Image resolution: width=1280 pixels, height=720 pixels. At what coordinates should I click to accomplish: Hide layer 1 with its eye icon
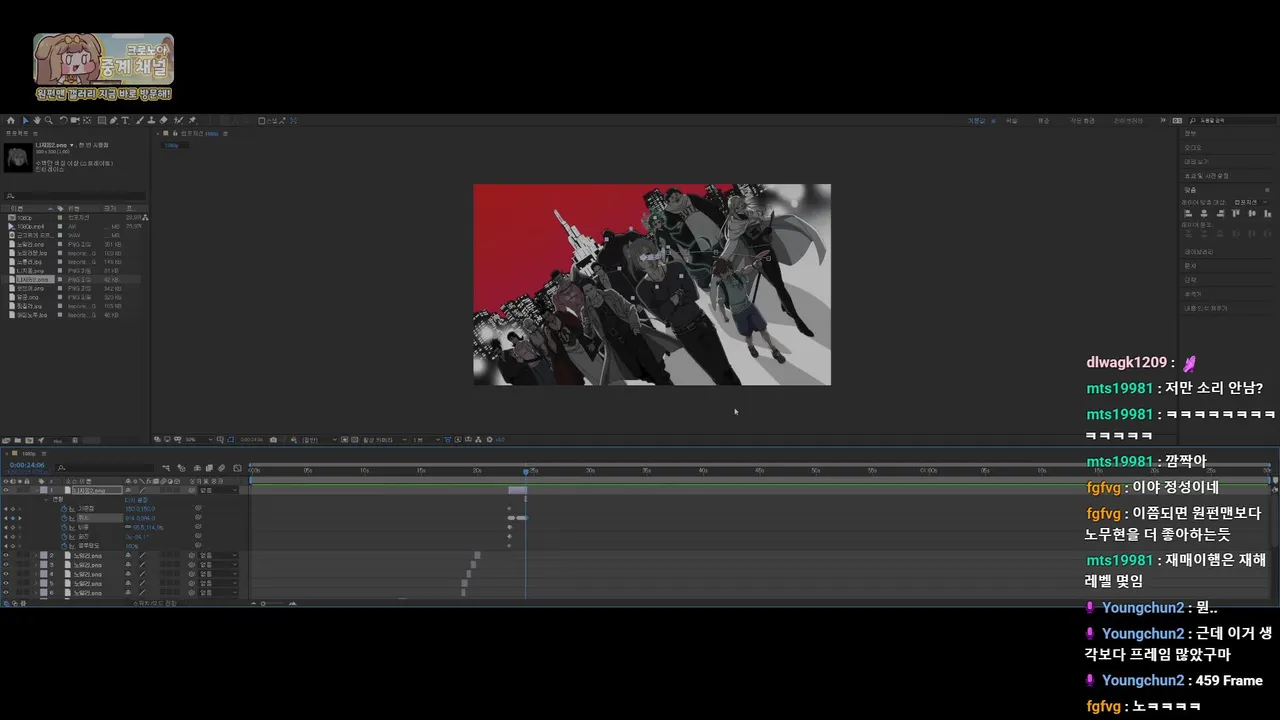[6, 490]
